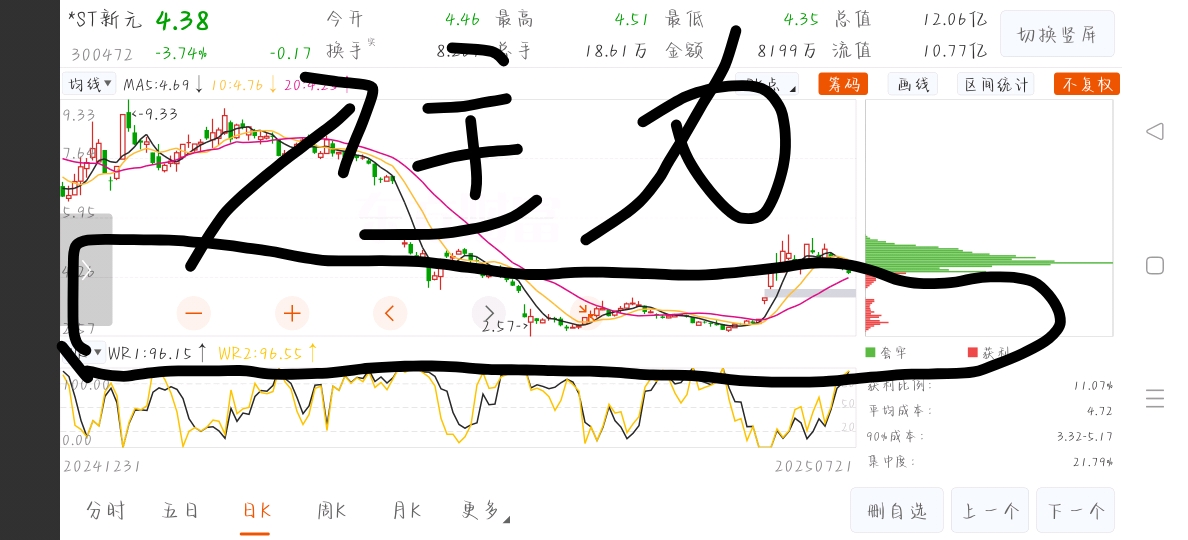Toggle the 画线 drawing mode
This screenshot has width=1188, height=540.
point(913,84)
